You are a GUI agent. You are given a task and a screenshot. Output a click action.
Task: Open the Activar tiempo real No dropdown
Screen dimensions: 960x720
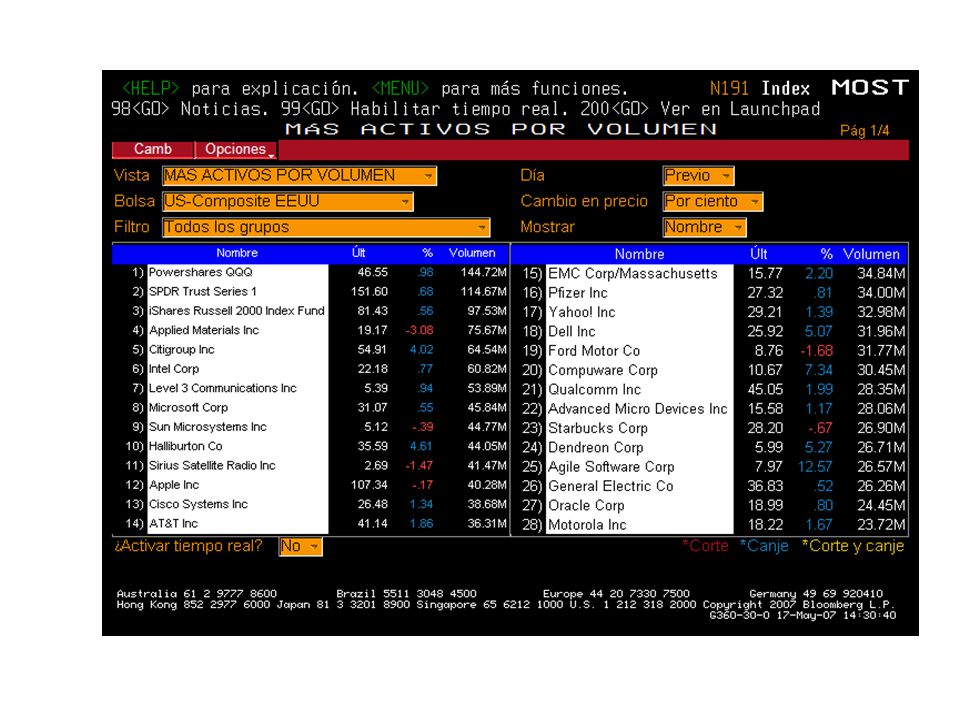pyautogui.click(x=300, y=546)
